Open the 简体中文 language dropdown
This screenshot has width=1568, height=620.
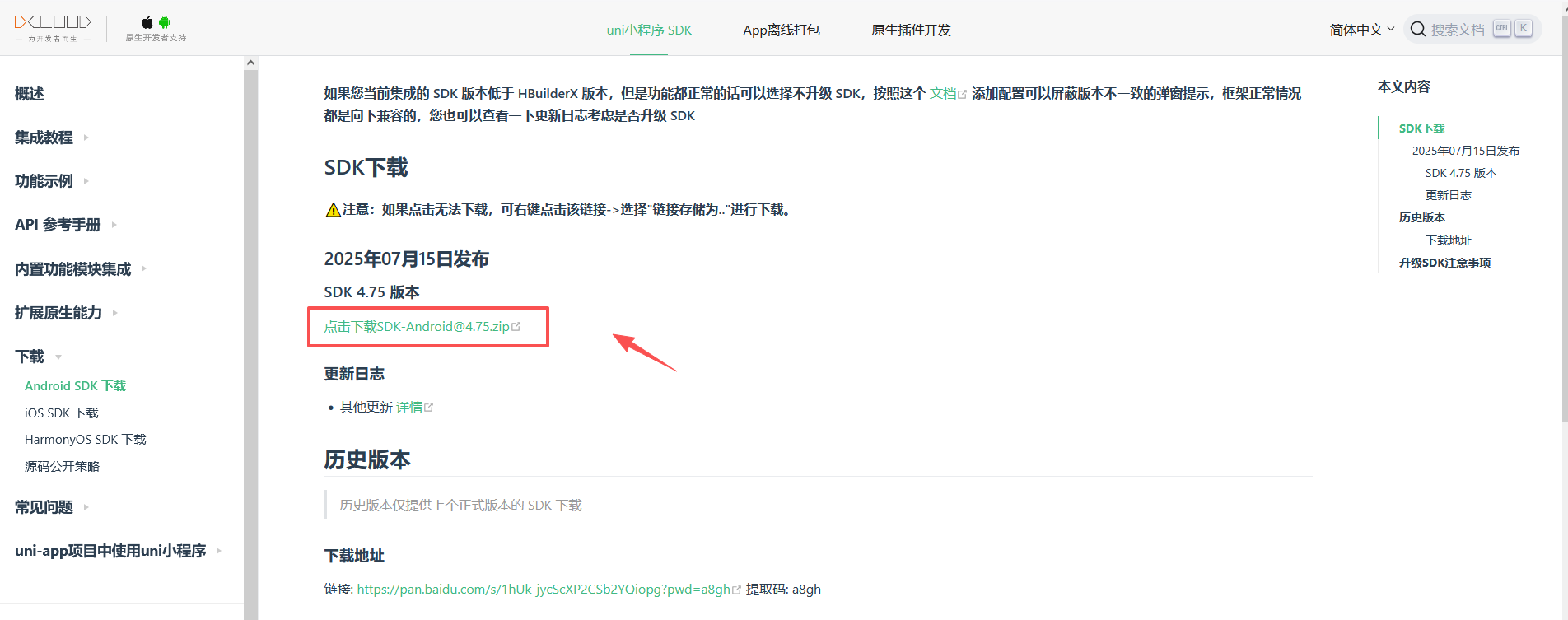pos(1362,30)
